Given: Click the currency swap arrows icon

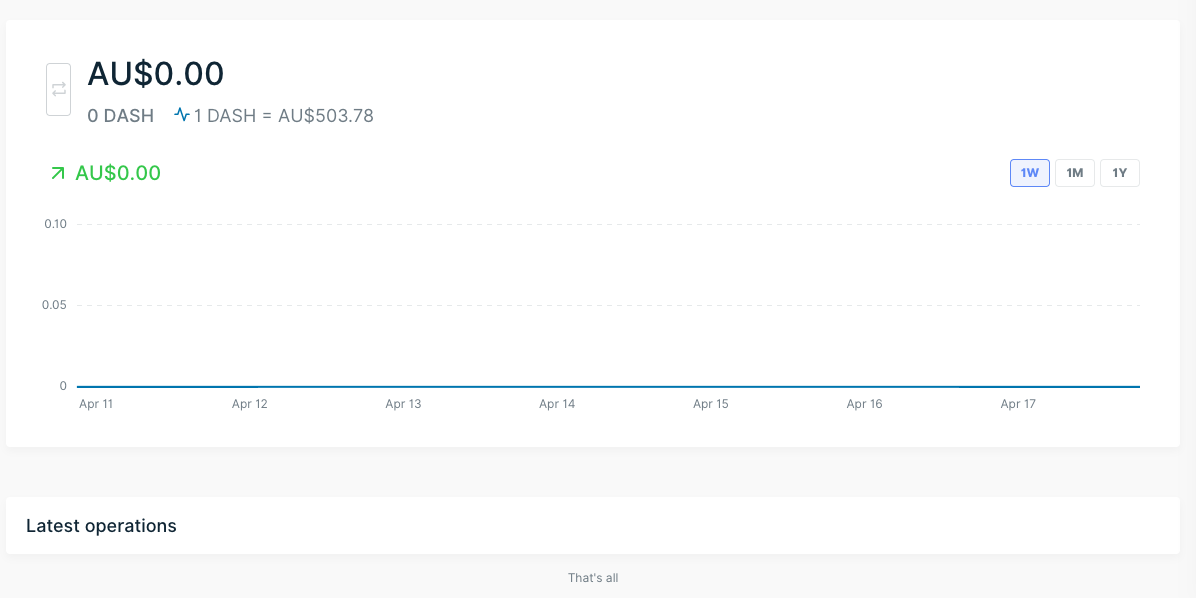Looking at the screenshot, I should pyautogui.click(x=59, y=89).
